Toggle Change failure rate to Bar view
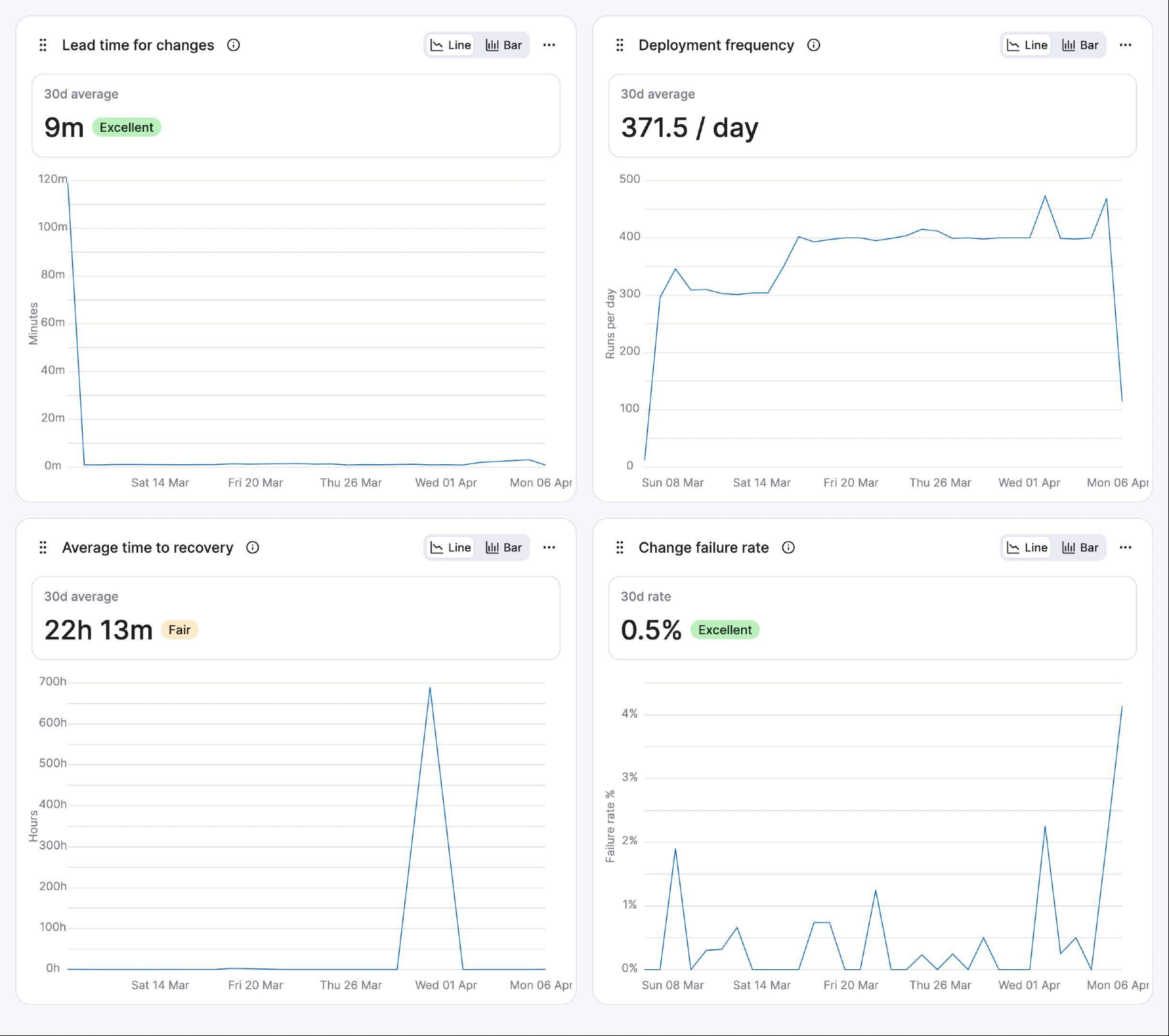1169x1036 pixels. pyautogui.click(x=1080, y=547)
